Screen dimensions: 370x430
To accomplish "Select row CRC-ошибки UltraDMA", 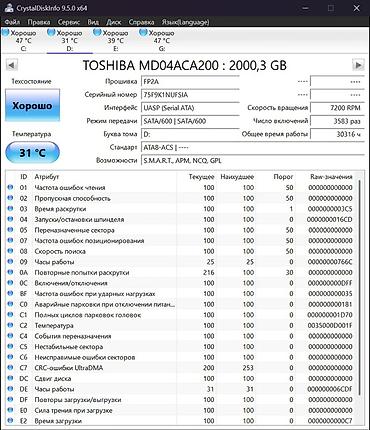I will coord(180,368).
